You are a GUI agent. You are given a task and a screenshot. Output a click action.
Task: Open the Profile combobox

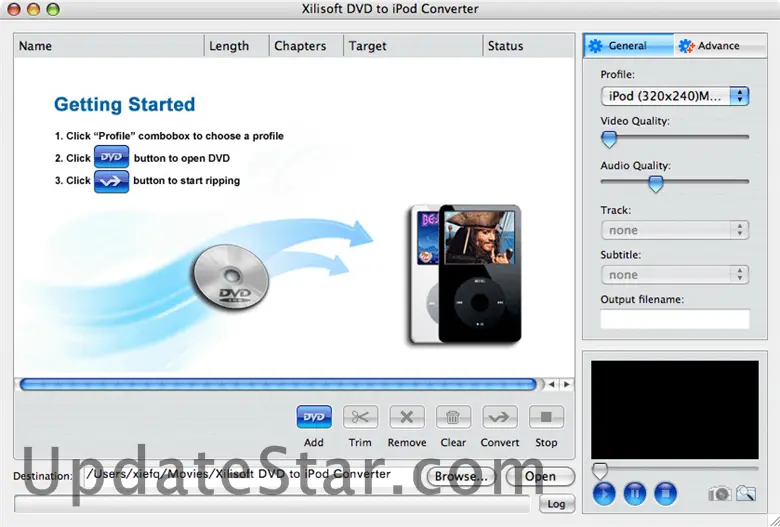coord(675,96)
